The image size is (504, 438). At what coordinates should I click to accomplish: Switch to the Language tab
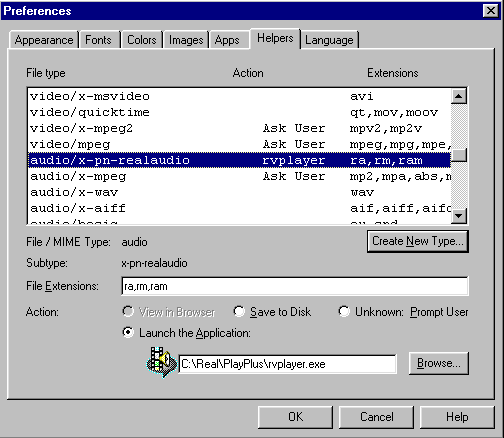point(329,40)
